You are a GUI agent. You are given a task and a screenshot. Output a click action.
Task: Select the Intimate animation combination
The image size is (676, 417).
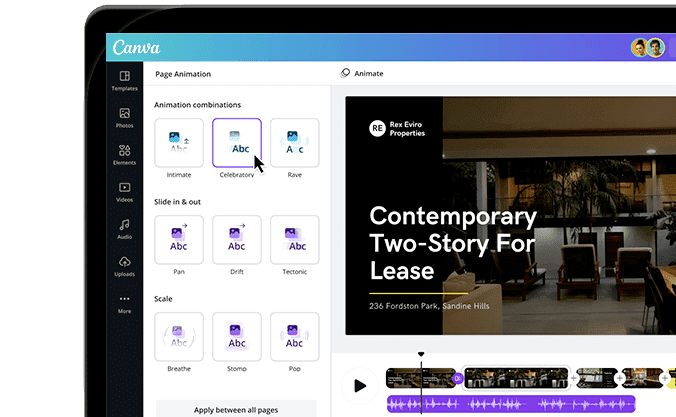coord(179,143)
